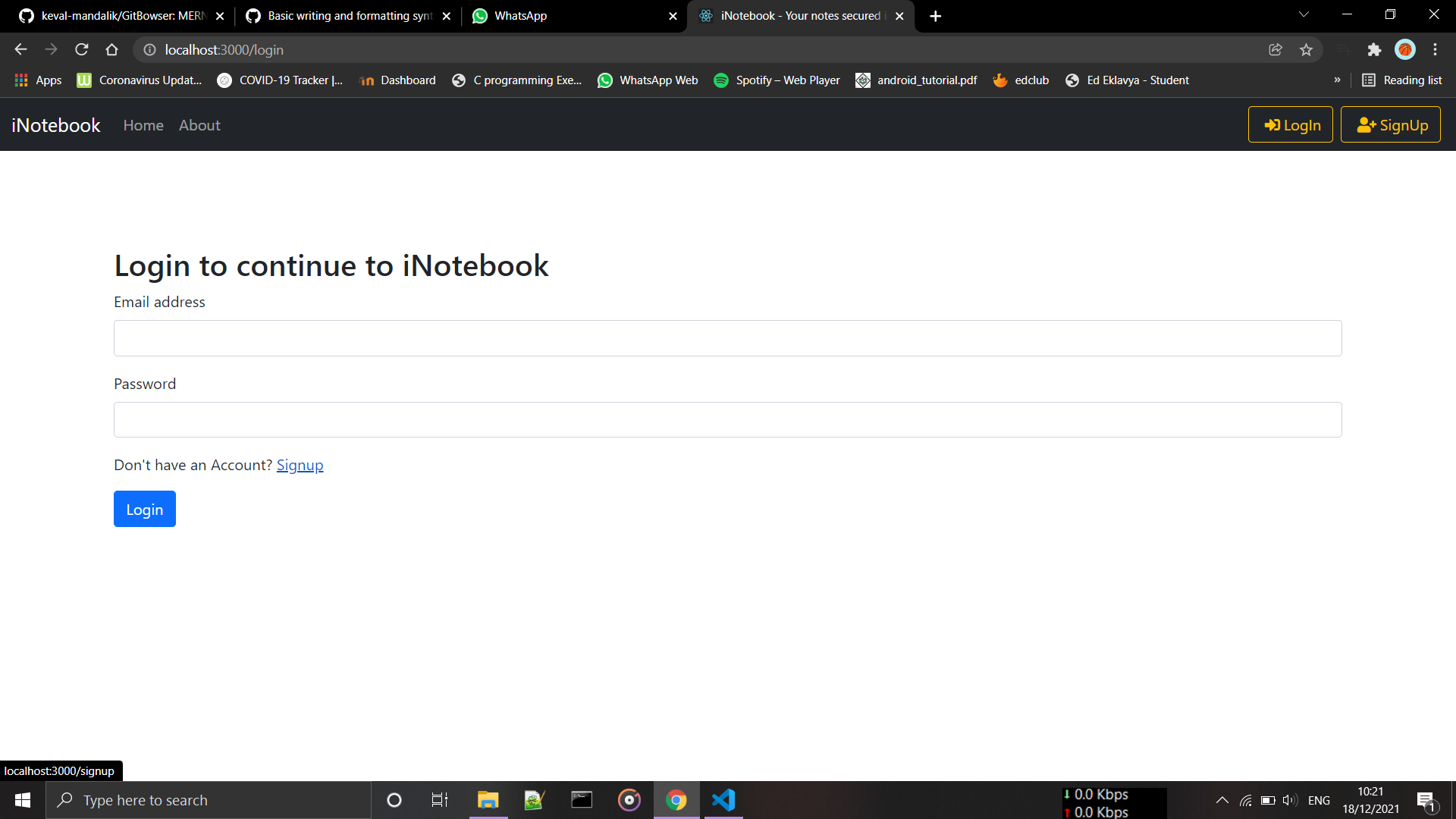Navigate back with the back arrow
1456x819 pixels.
click(20, 49)
